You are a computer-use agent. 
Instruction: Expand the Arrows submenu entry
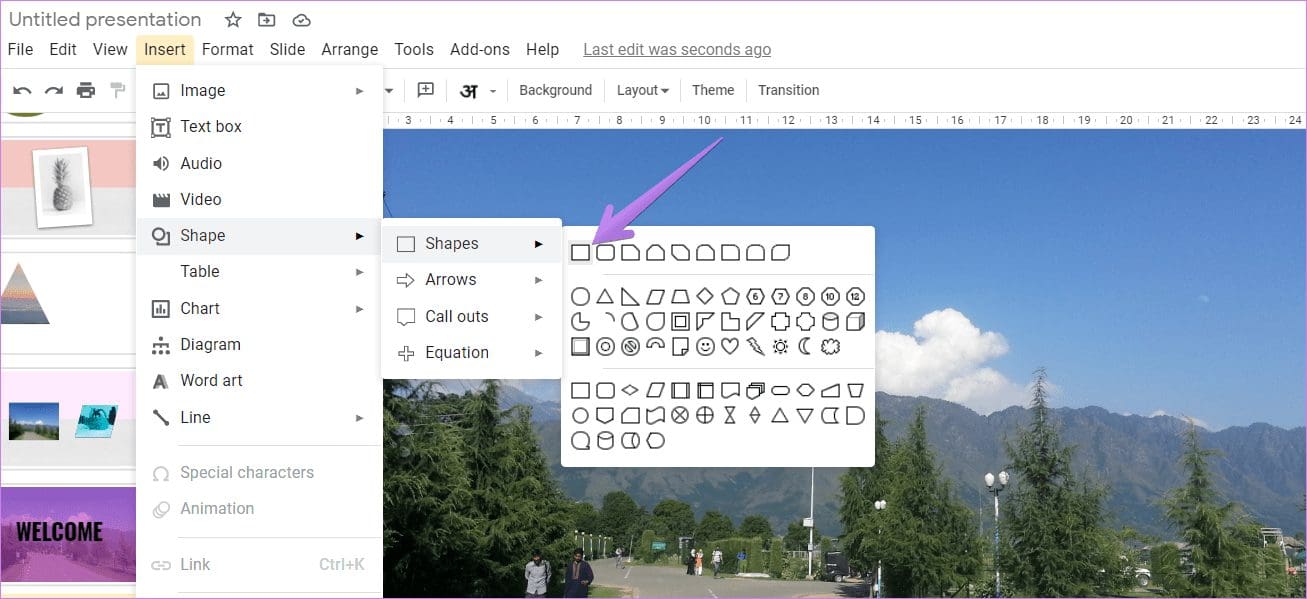(x=472, y=280)
